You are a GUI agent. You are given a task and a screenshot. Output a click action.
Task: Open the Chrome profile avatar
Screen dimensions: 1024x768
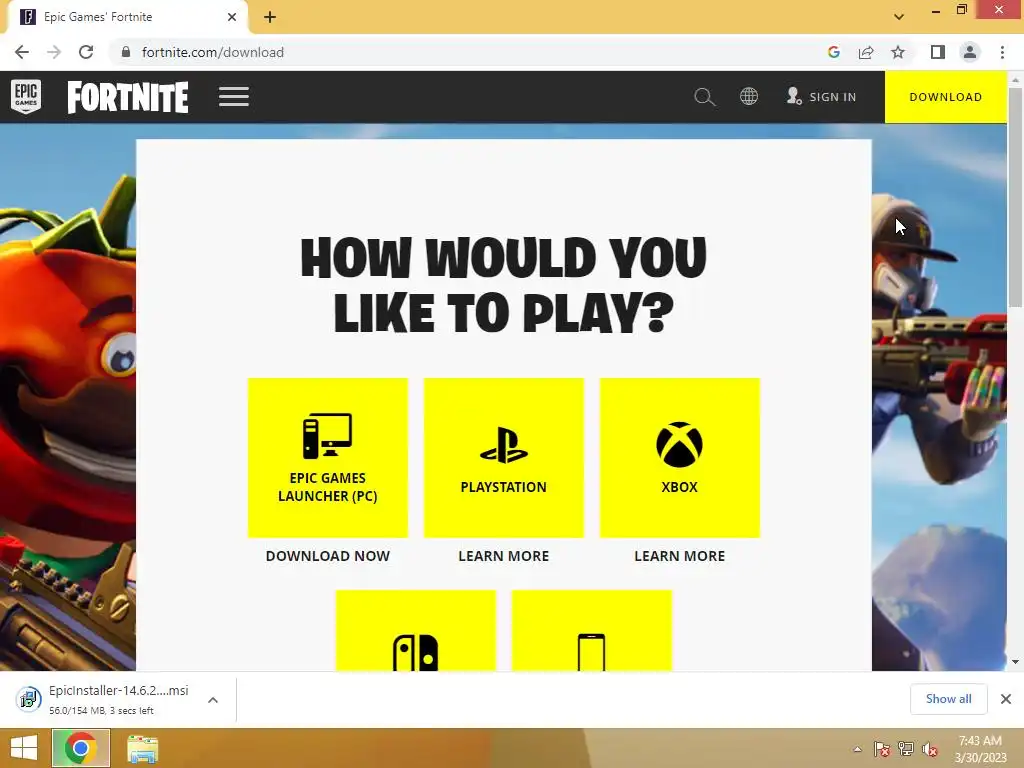point(970,52)
